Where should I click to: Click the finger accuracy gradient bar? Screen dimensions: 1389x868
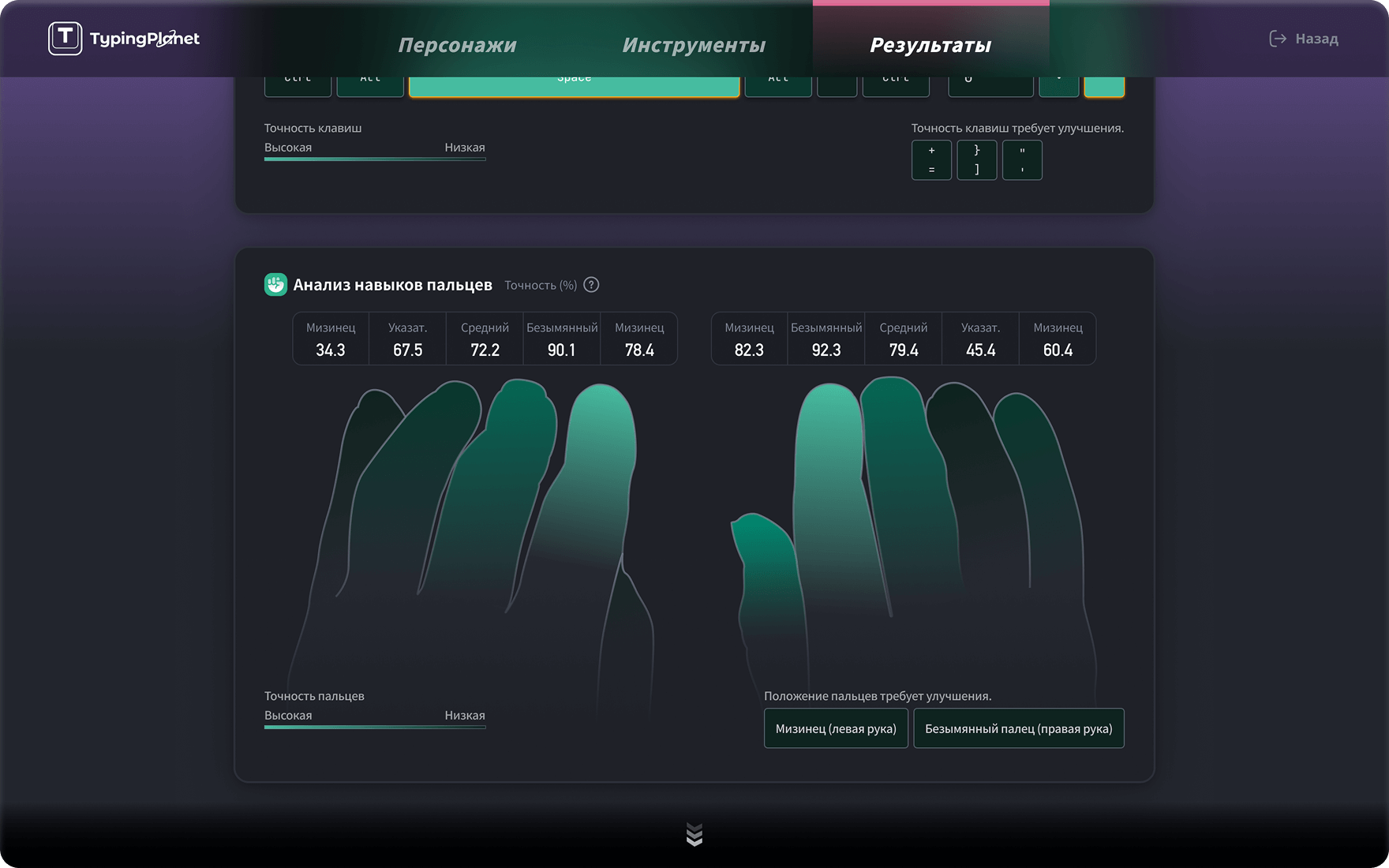point(375,727)
